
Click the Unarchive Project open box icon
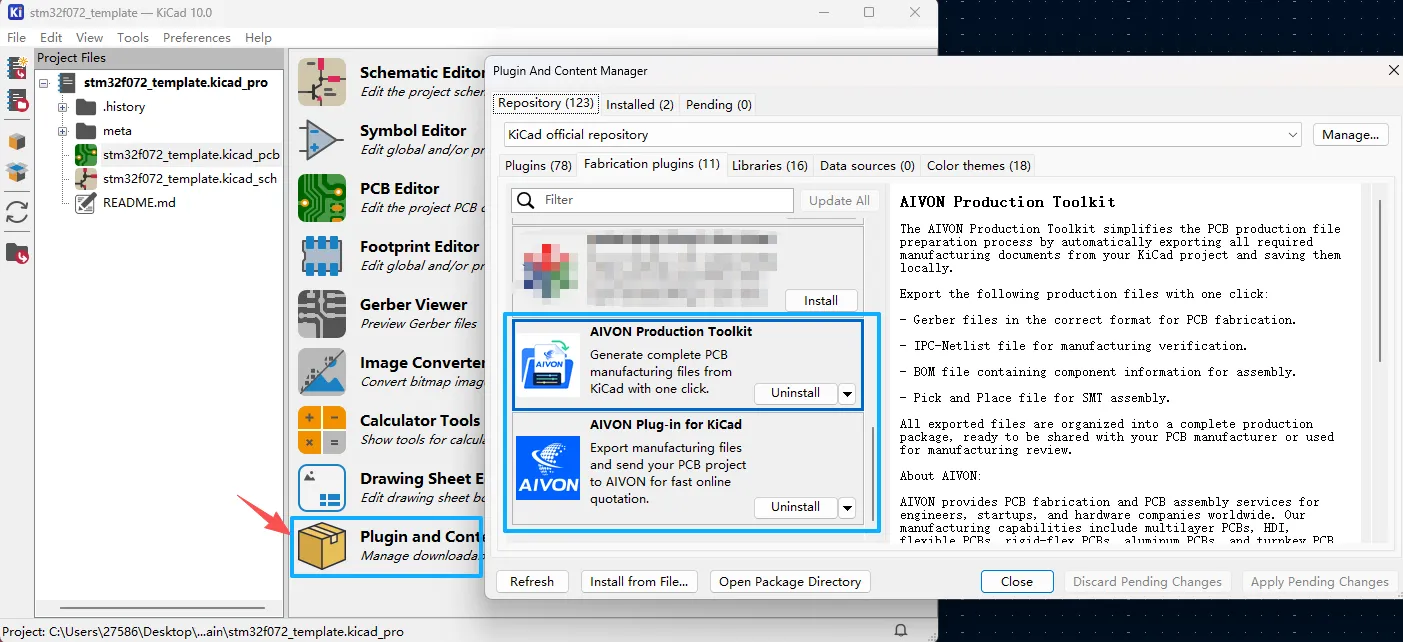click(17, 173)
